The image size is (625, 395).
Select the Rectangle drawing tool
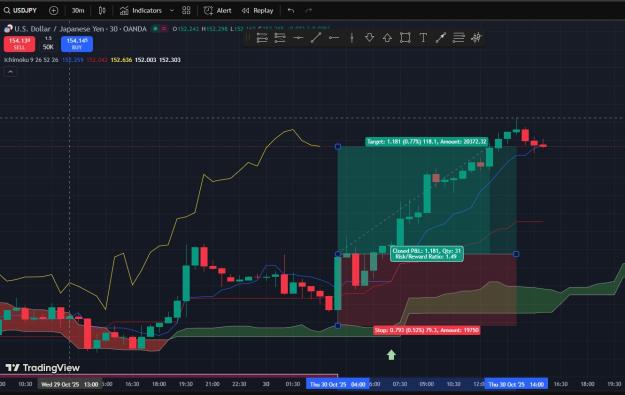tap(405, 38)
